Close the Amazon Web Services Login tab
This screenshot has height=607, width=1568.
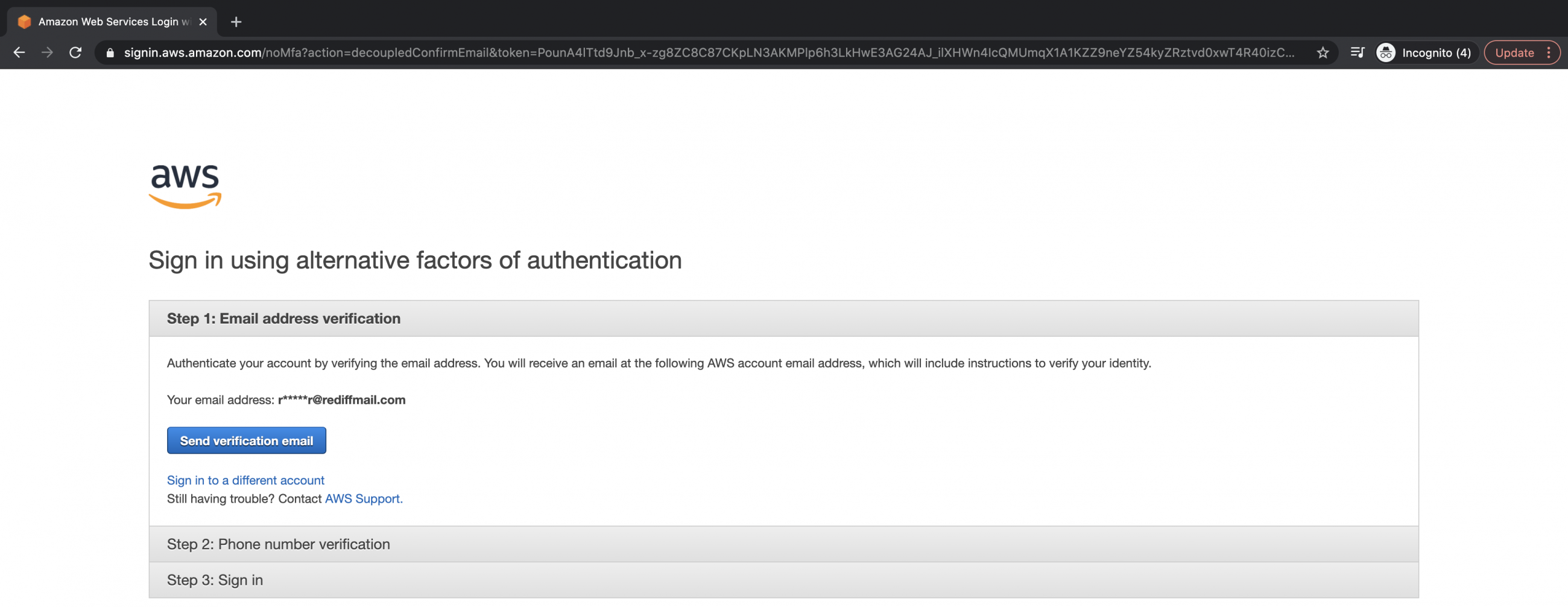tap(203, 22)
